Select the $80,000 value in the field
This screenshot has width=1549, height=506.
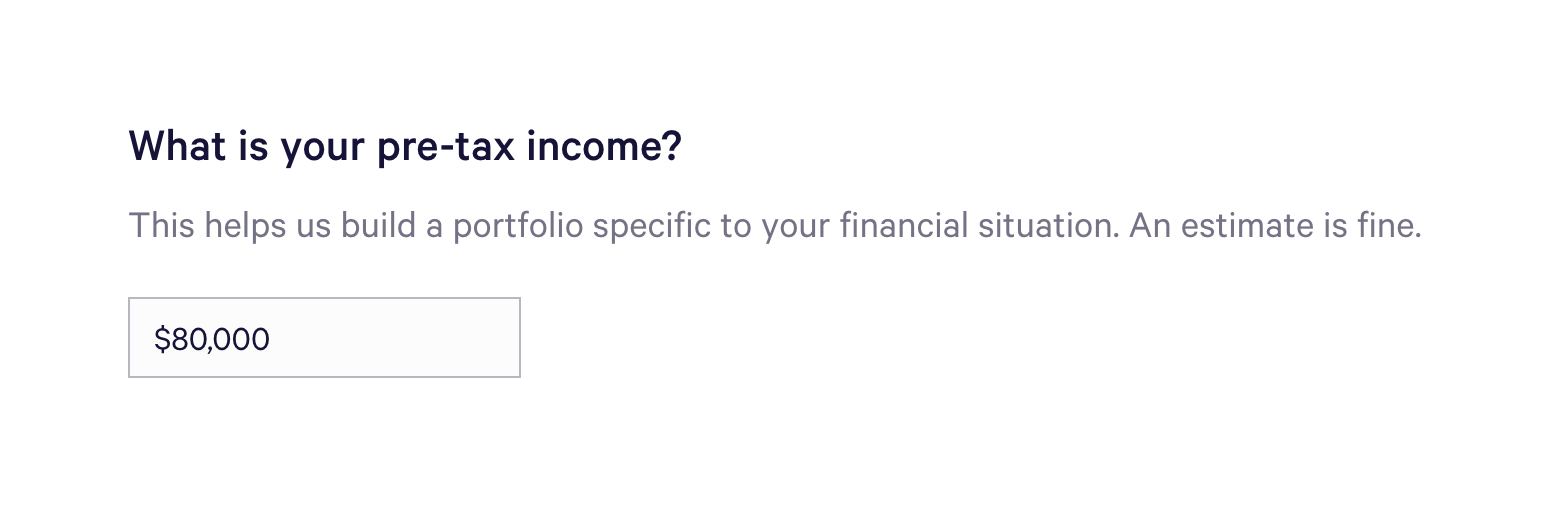[x=212, y=340]
